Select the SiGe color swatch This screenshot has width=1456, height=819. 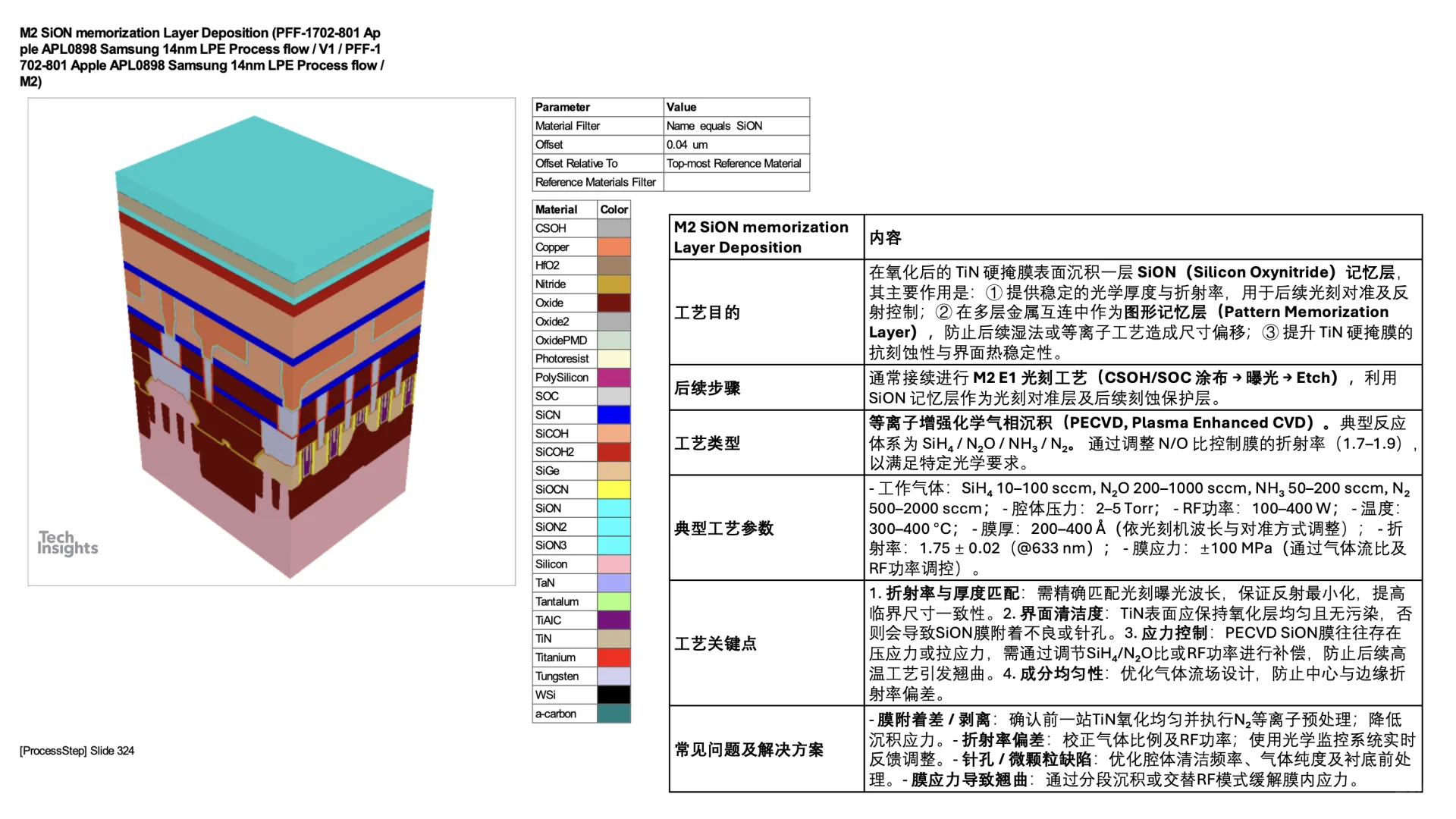(x=614, y=470)
